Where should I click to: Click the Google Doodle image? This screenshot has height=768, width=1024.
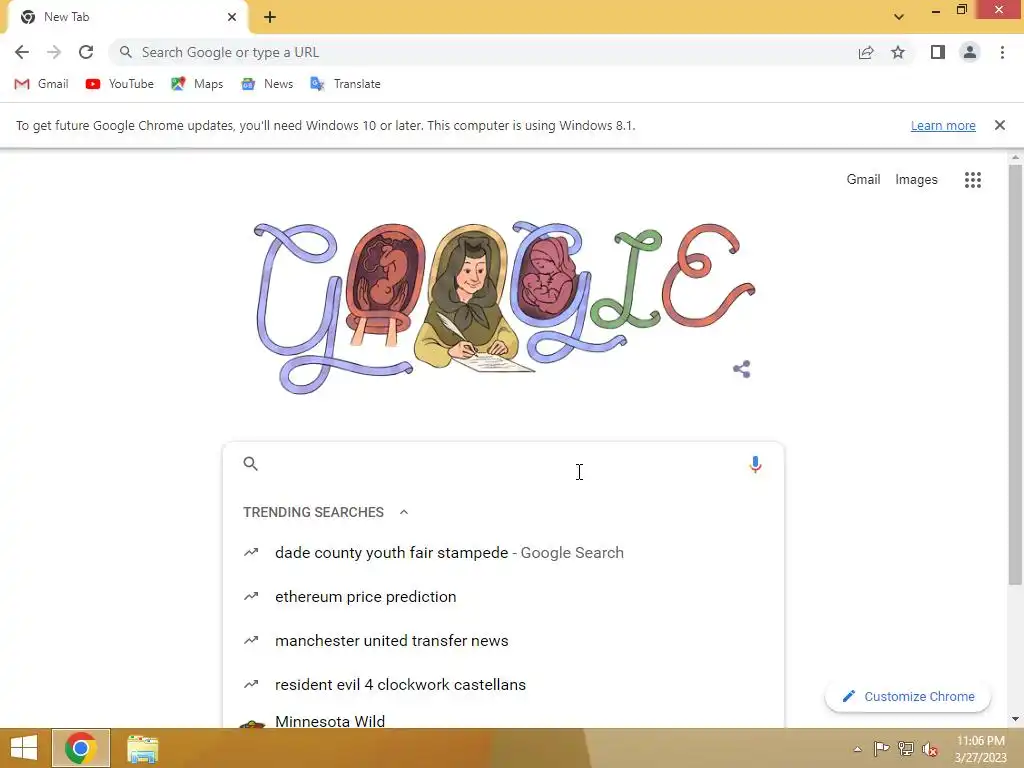point(504,307)
